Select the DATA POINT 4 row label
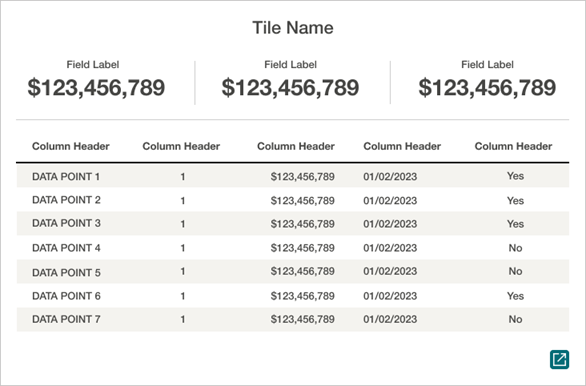This screenshot has width=586, height=386. (x=66, y=248)
